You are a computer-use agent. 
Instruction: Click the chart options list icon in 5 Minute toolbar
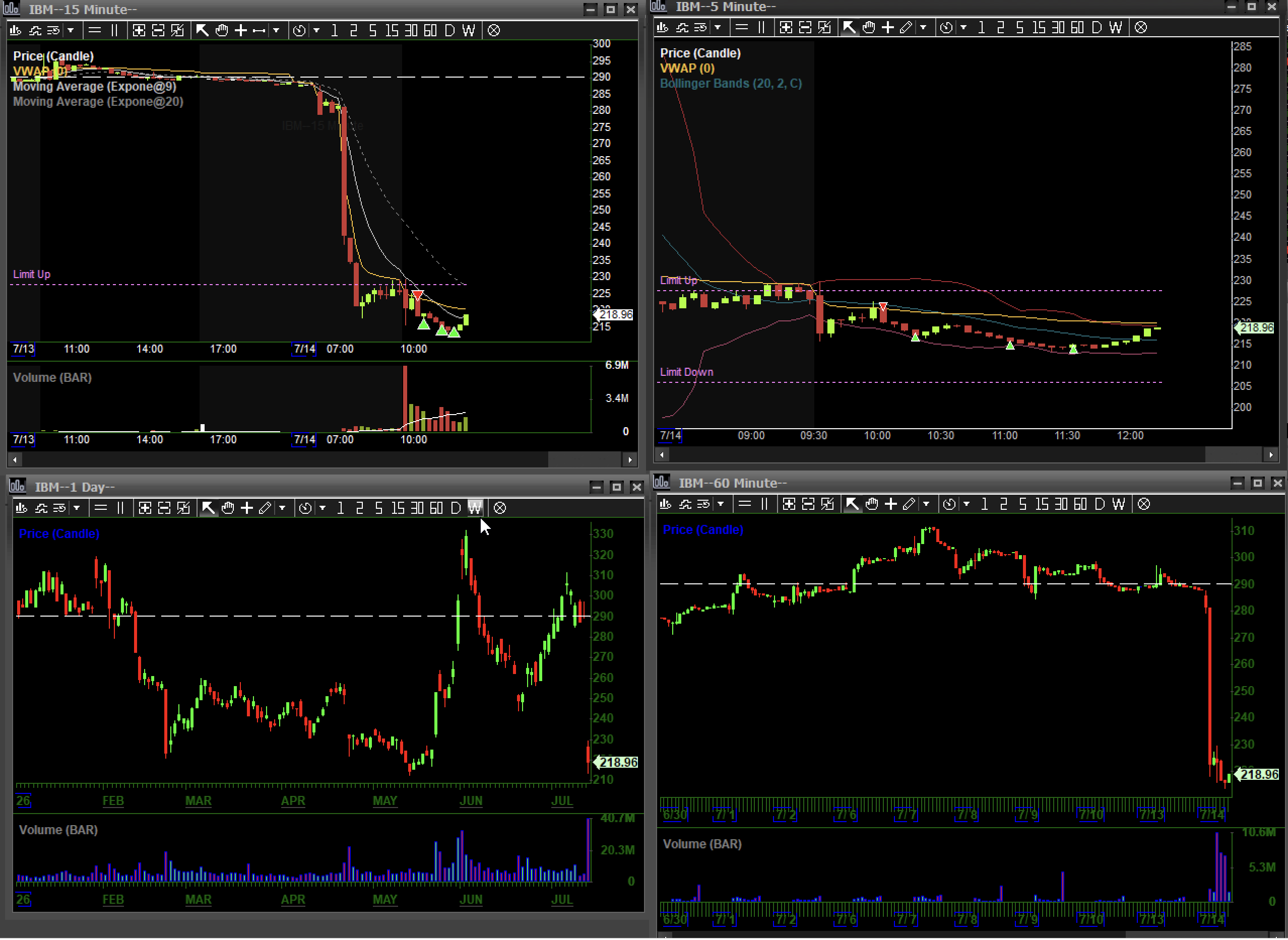700,27
